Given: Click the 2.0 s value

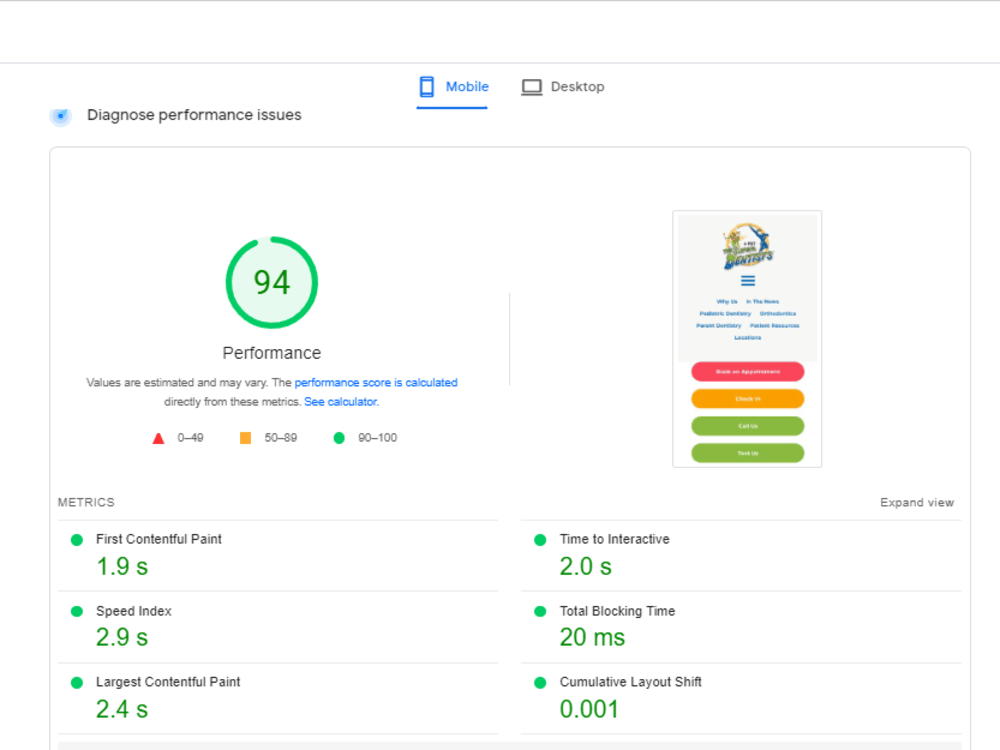Looking at the screenshot, I should (585, 566).
